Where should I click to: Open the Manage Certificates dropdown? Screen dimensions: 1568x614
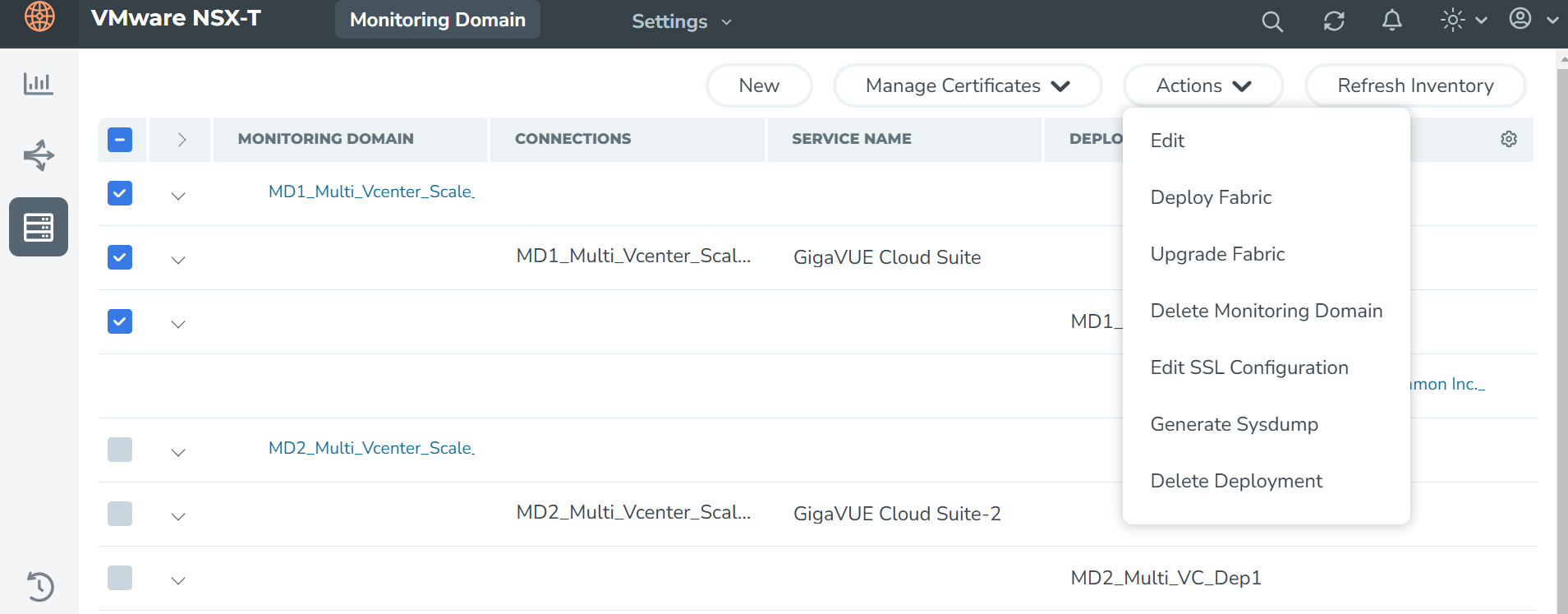pos(967,85)
